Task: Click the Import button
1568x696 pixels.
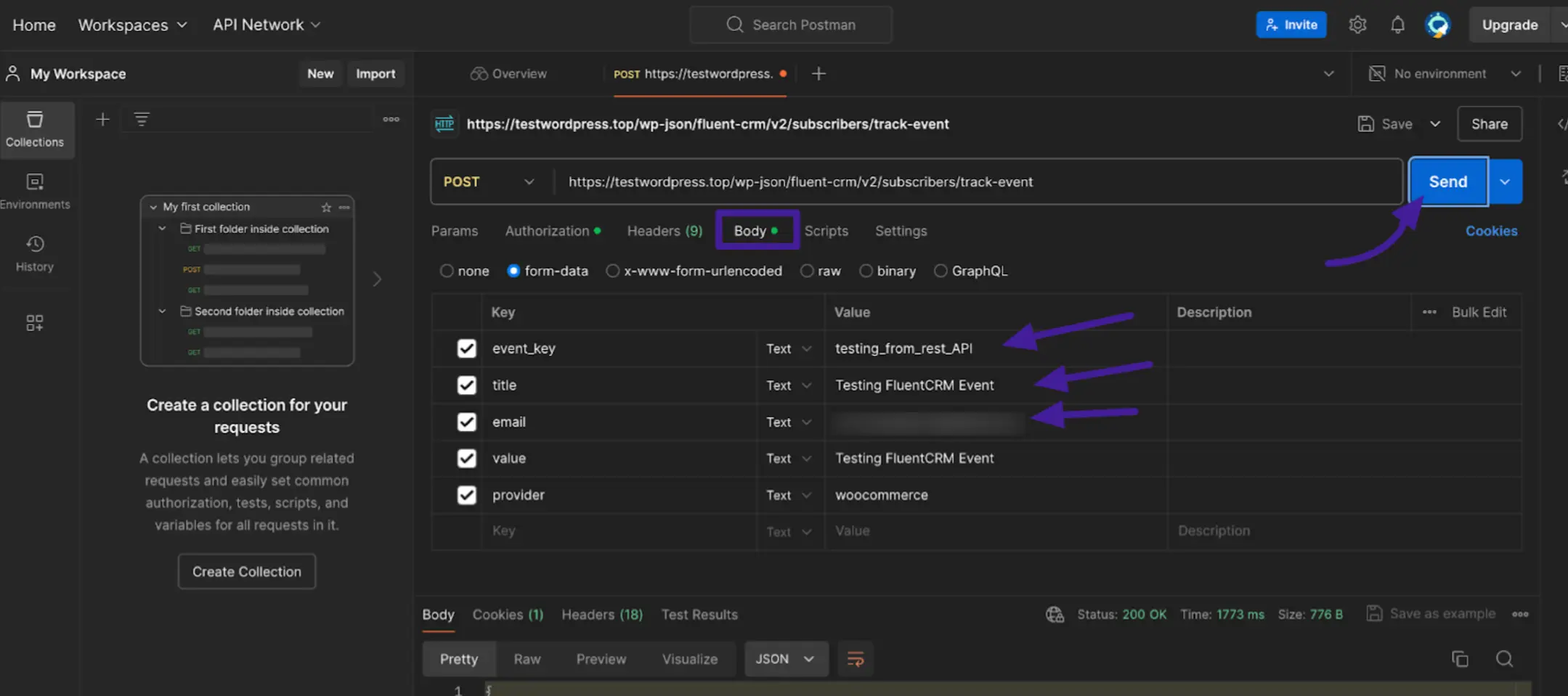Action: (375, 73)
